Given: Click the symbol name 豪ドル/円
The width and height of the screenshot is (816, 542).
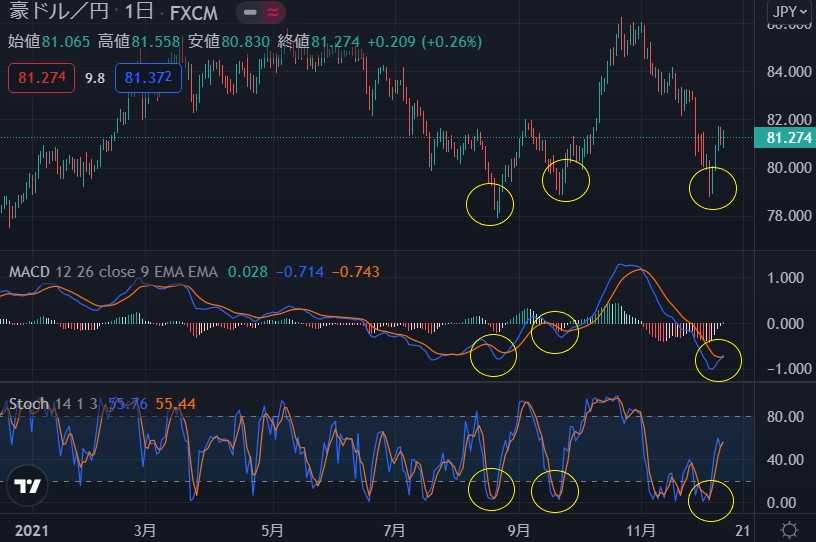Looking at the screenshot, I should click(x=59, y=11).
